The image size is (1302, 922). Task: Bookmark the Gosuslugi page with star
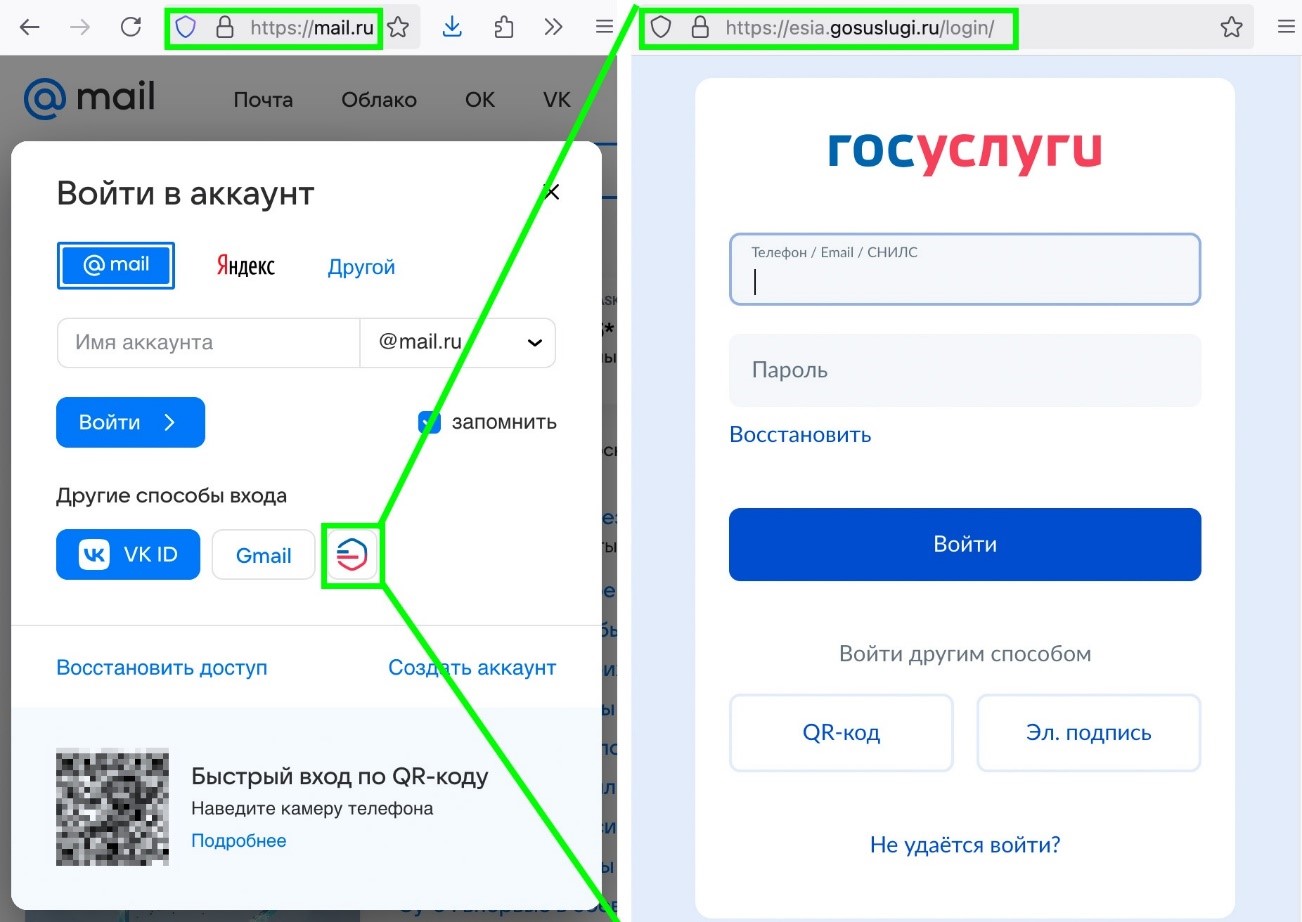coord(1231,27)
